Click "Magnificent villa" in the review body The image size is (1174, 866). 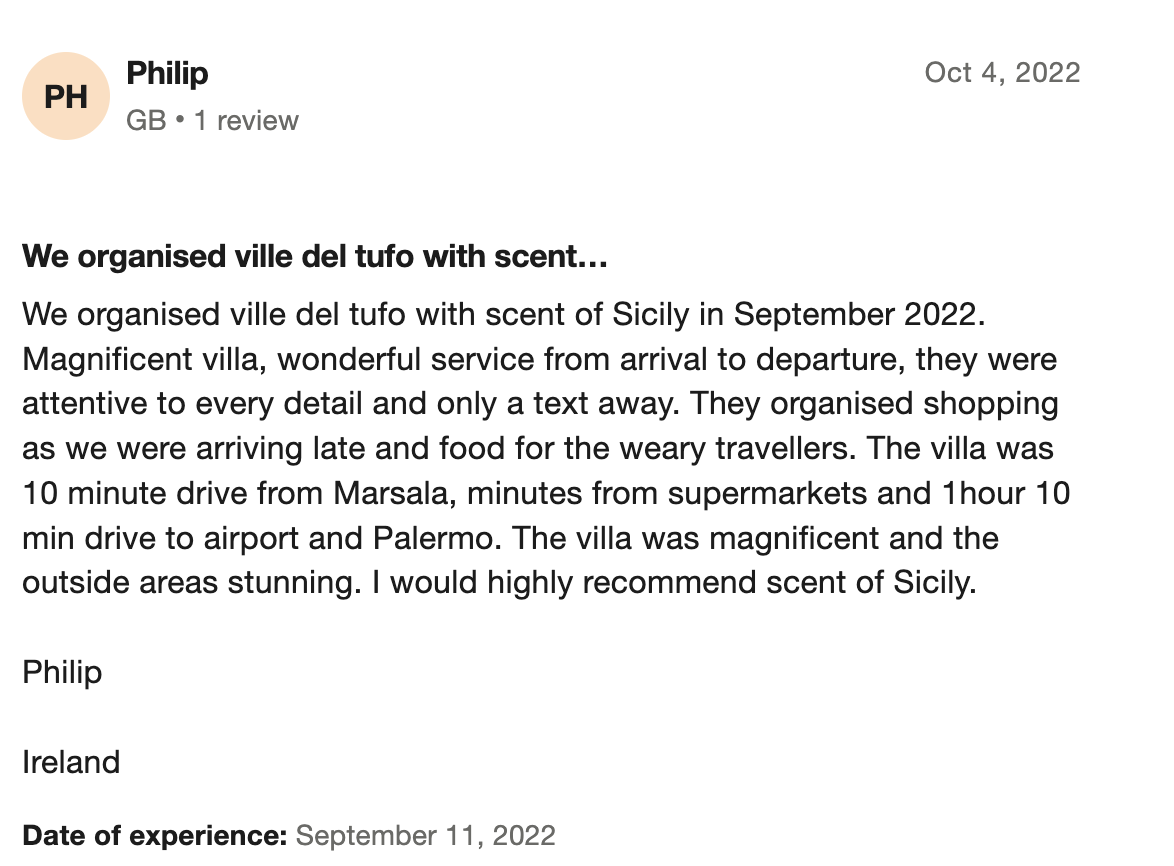[140, 359]
